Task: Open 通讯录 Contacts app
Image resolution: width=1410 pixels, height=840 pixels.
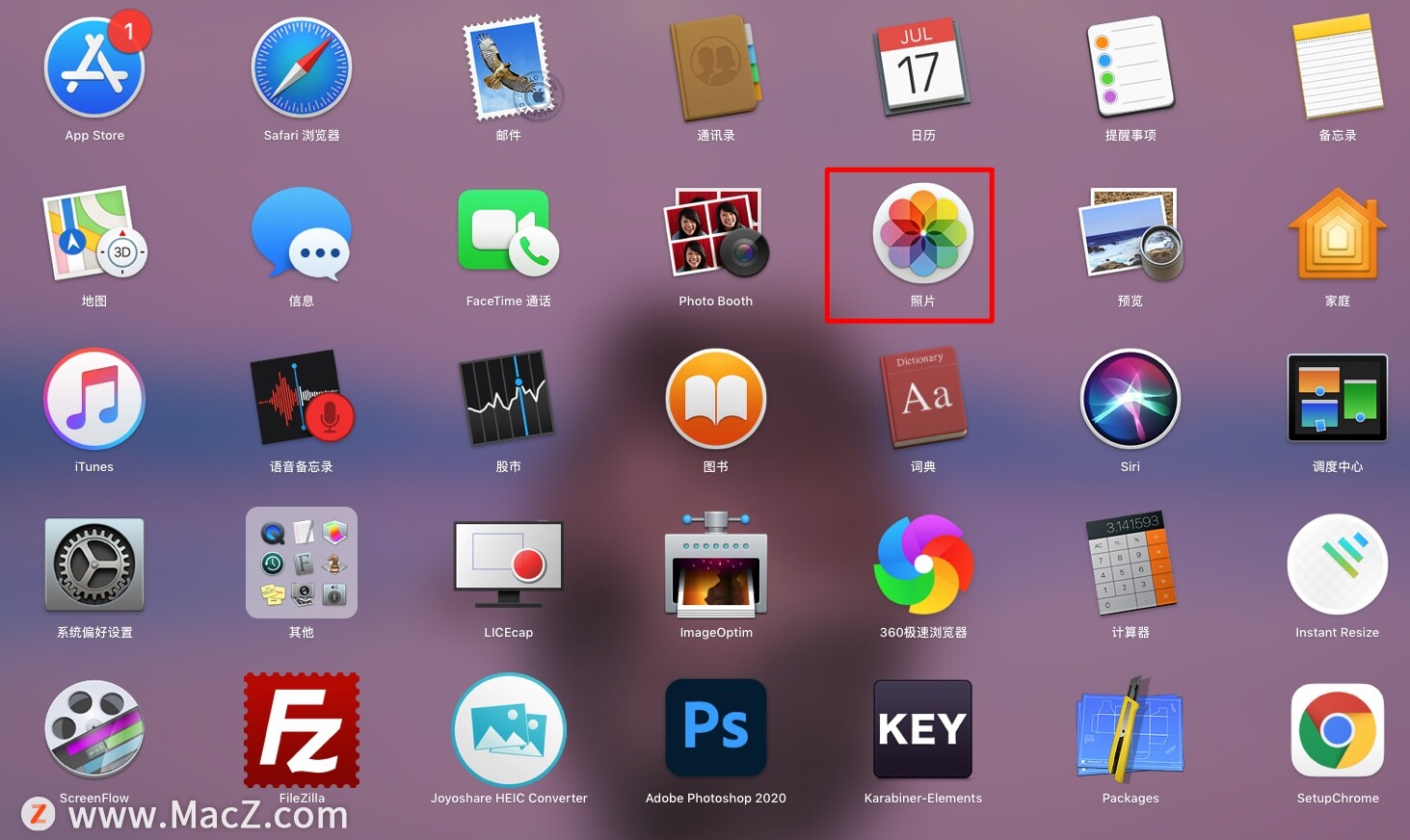Action: pos(716,69)
